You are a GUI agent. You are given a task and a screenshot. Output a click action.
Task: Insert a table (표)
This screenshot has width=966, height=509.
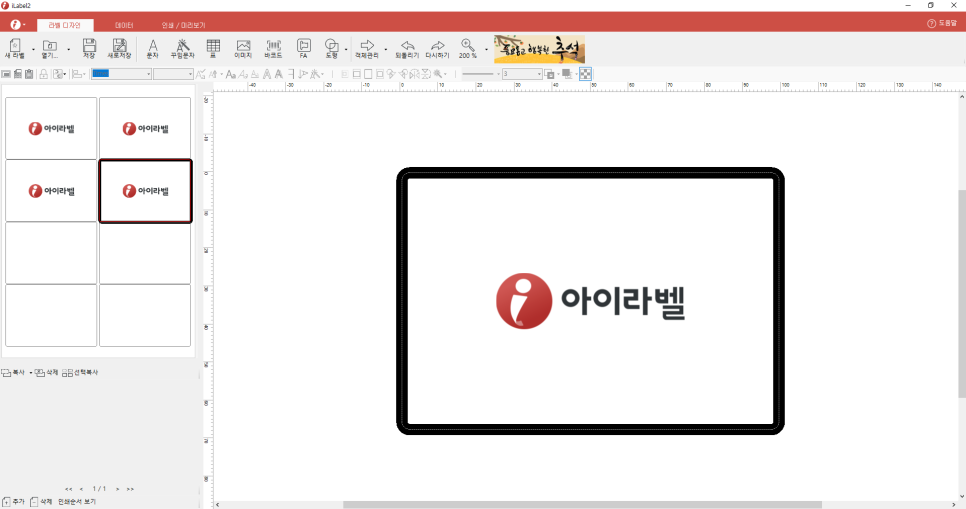point(213,49)
